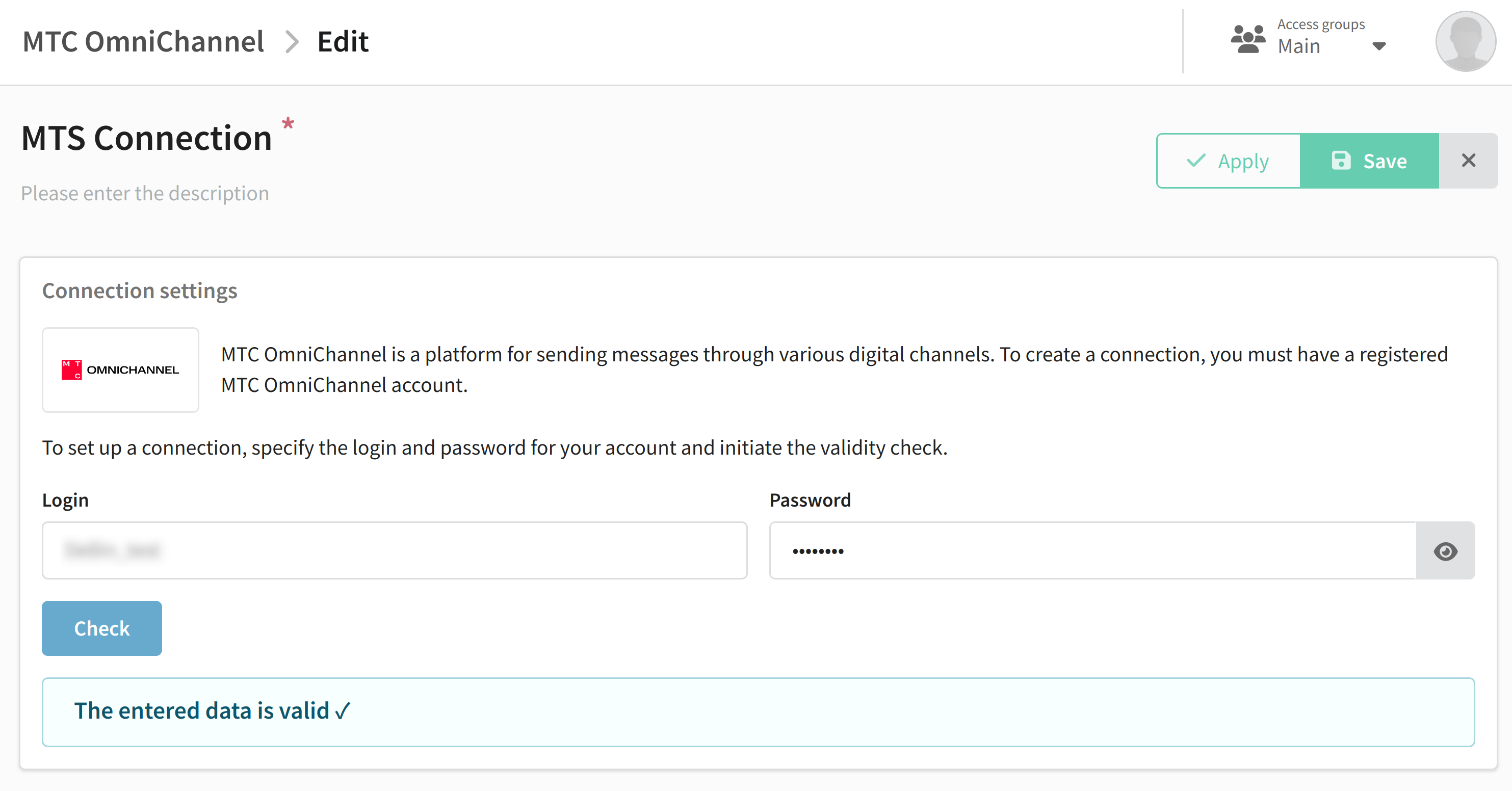The width and height of the screenshot is (1512, 791).
Task: Close the edit form with X
Action: pos(1469,161)
